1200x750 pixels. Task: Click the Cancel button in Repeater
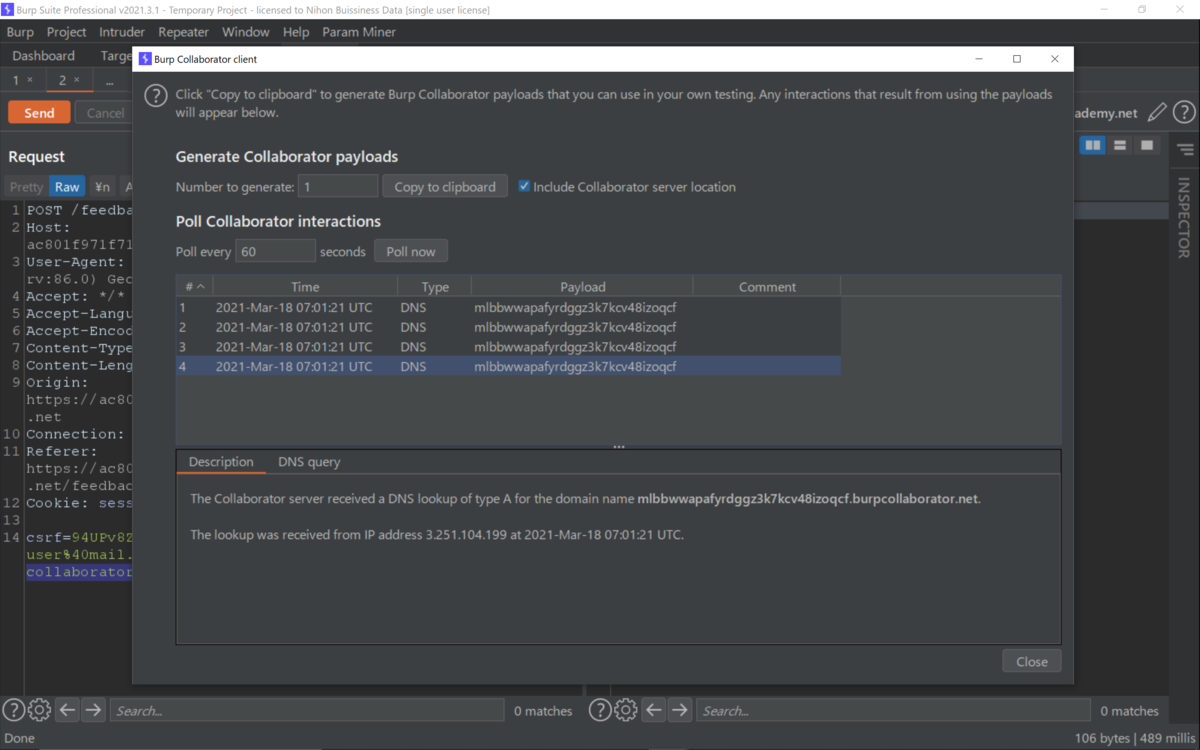point(105,113)
